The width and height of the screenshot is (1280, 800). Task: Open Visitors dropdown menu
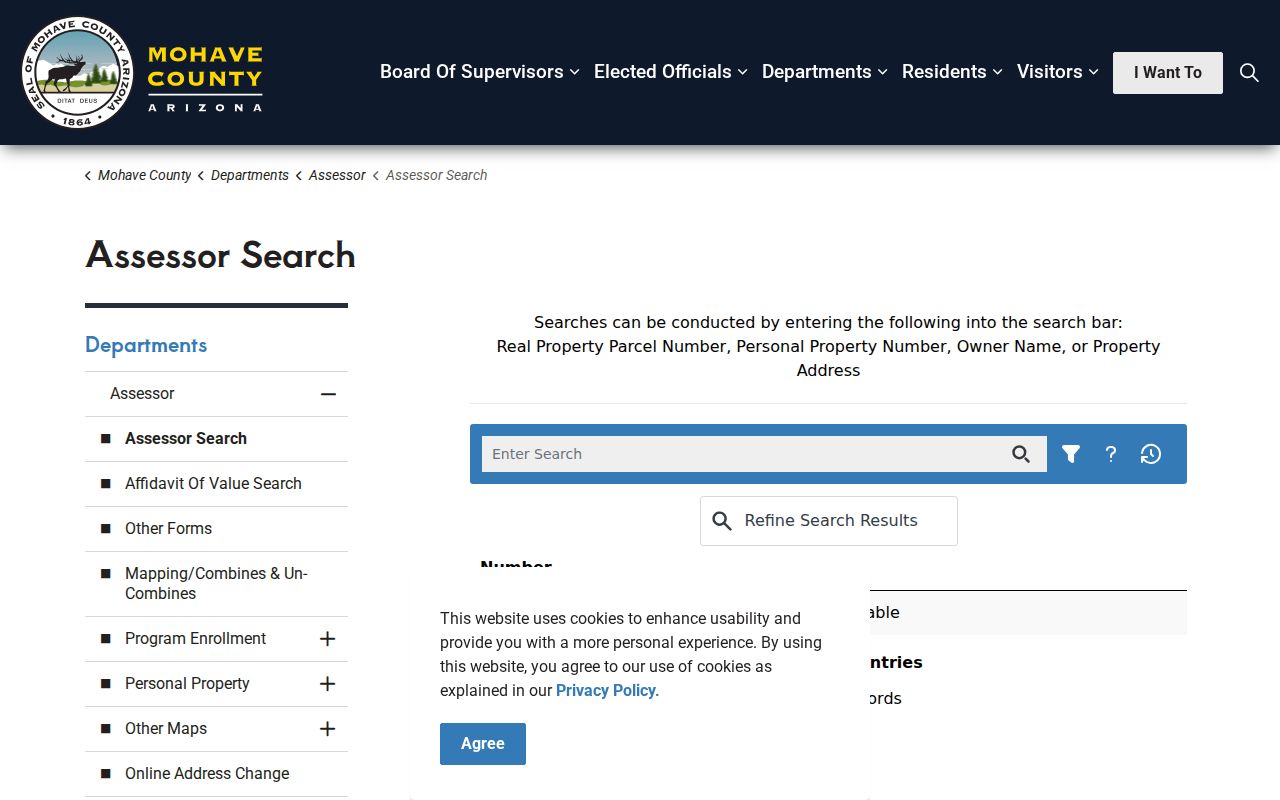tap(1058, 72)
